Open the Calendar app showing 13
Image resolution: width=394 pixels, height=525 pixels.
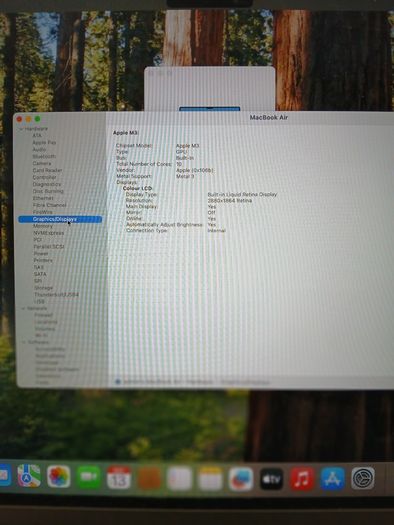click(119, 477)
